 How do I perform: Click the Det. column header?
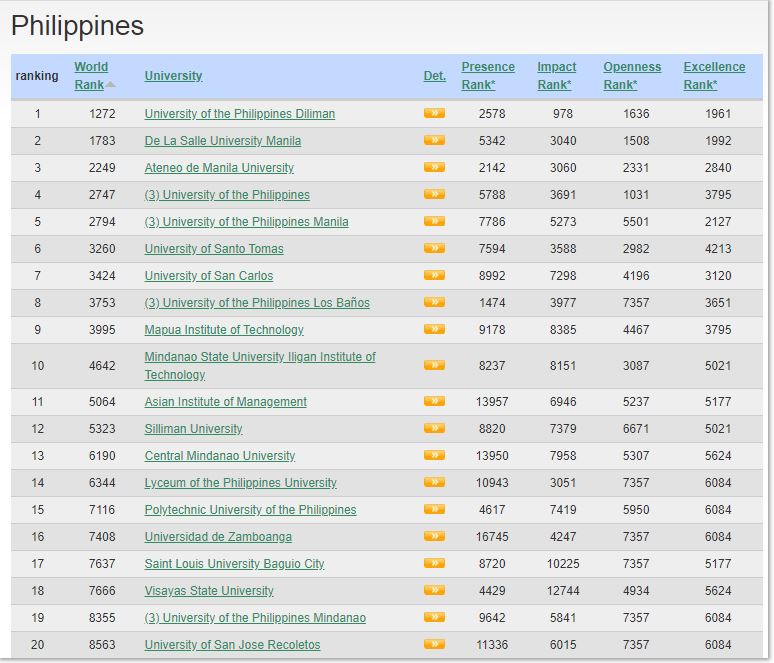(x=434, y=76)
